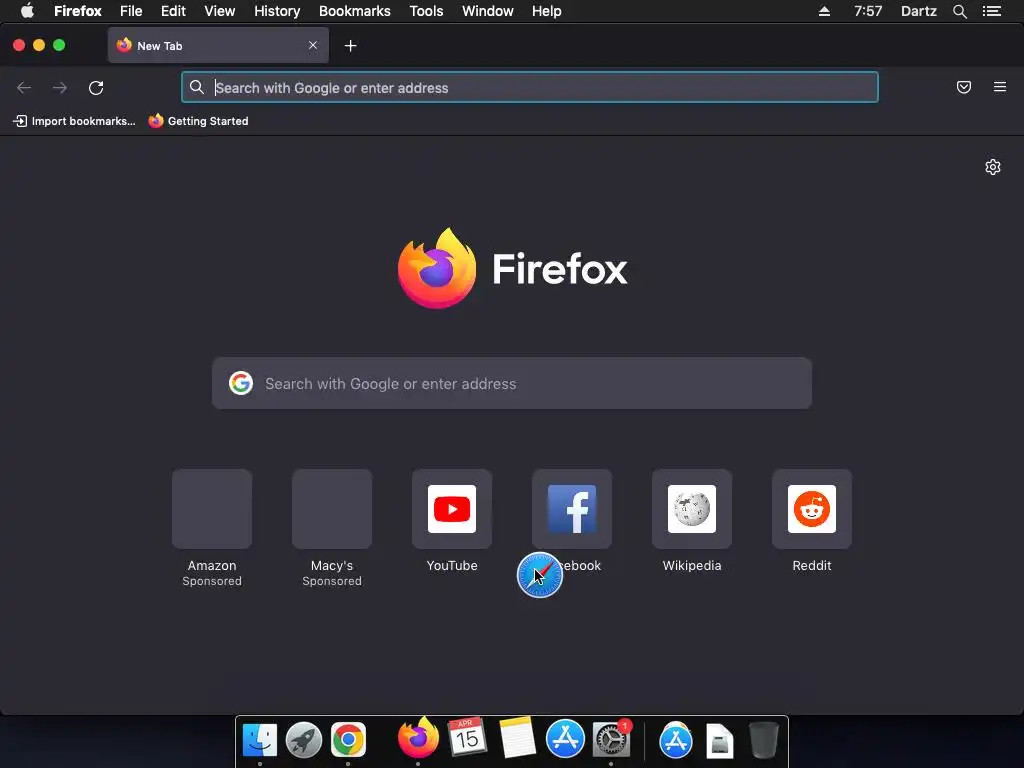Click the Firefox logo on the page
The width and height of the screenshot is (1024, 768).
(x=437, y=268)
